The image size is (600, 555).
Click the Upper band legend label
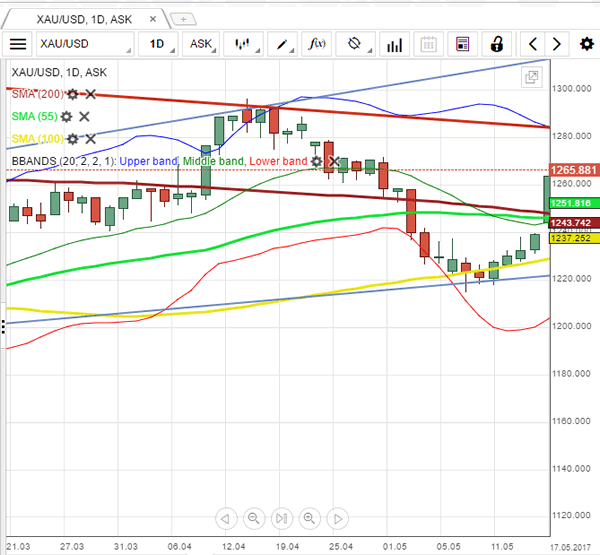(148, 162)
